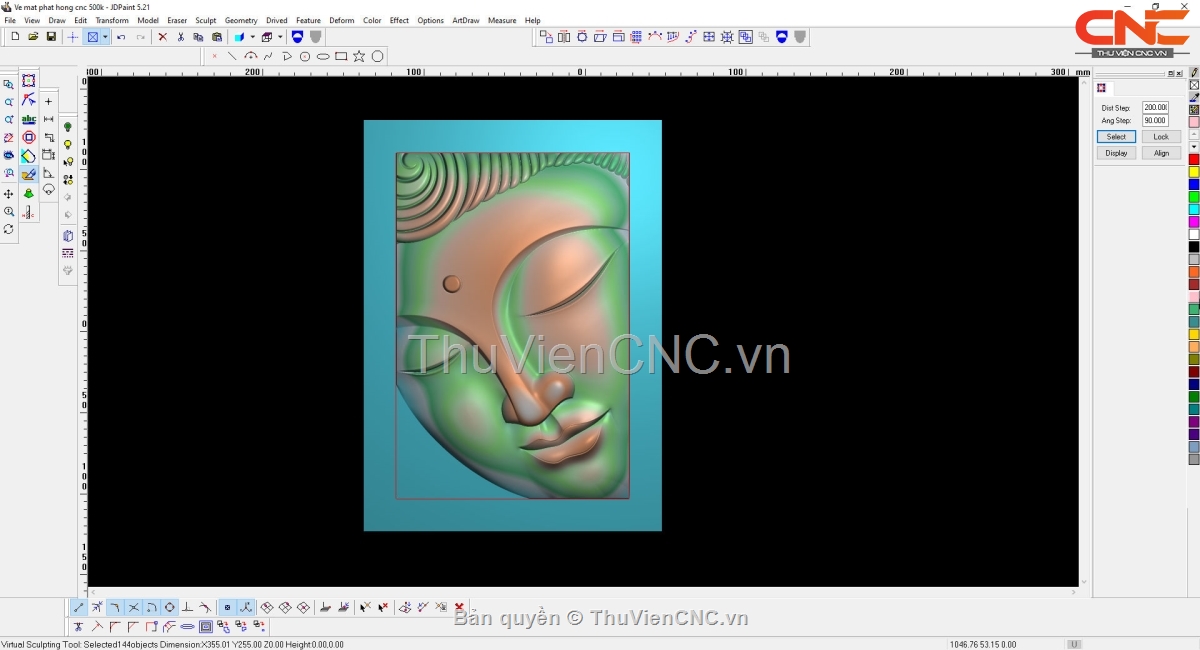The height and width of the screenshot is (650, 1200).
Task: Expand the wireframe box view dropdown
Action: (280, 37)
